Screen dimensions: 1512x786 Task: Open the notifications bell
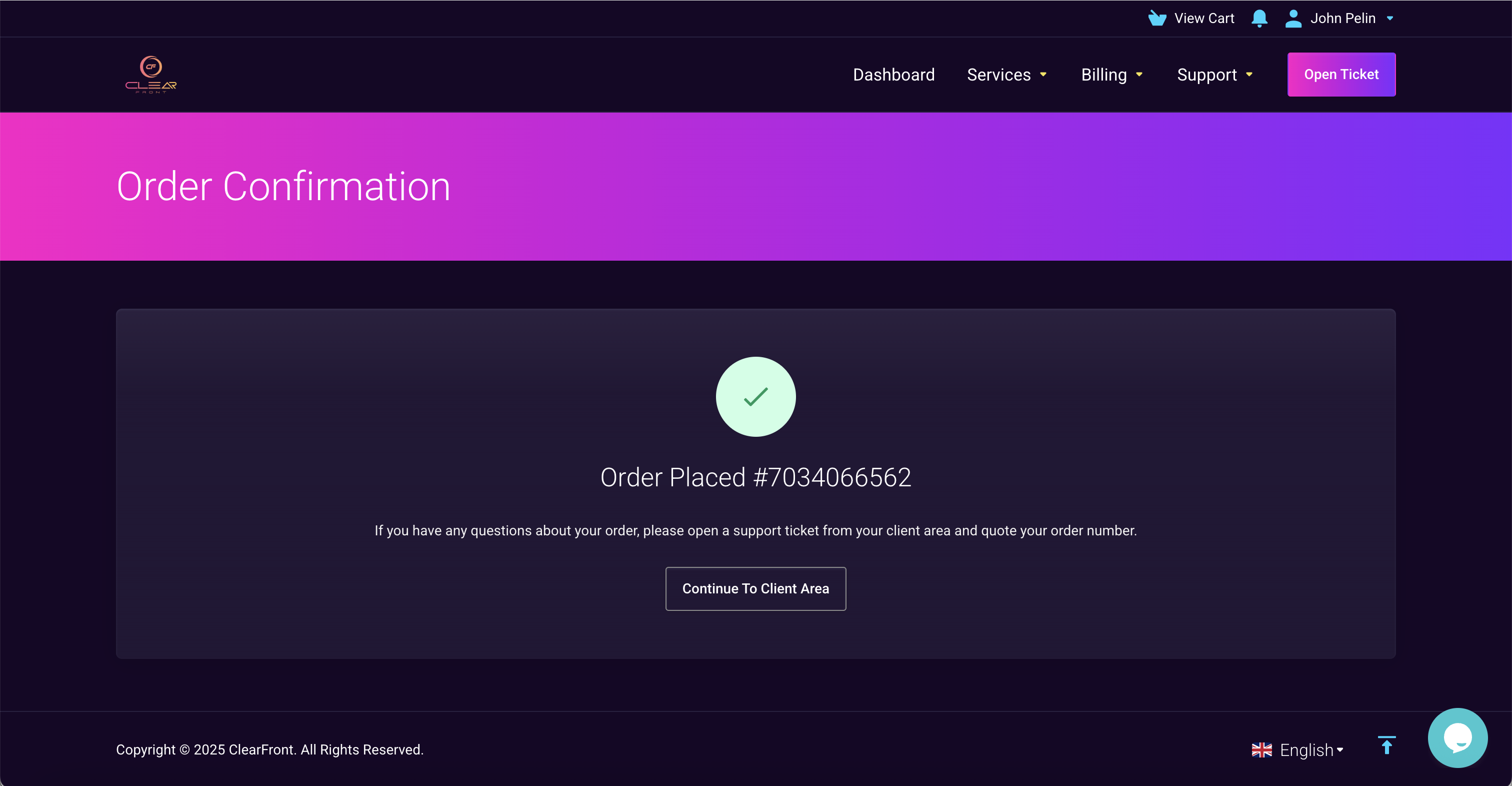(1259, 18)
